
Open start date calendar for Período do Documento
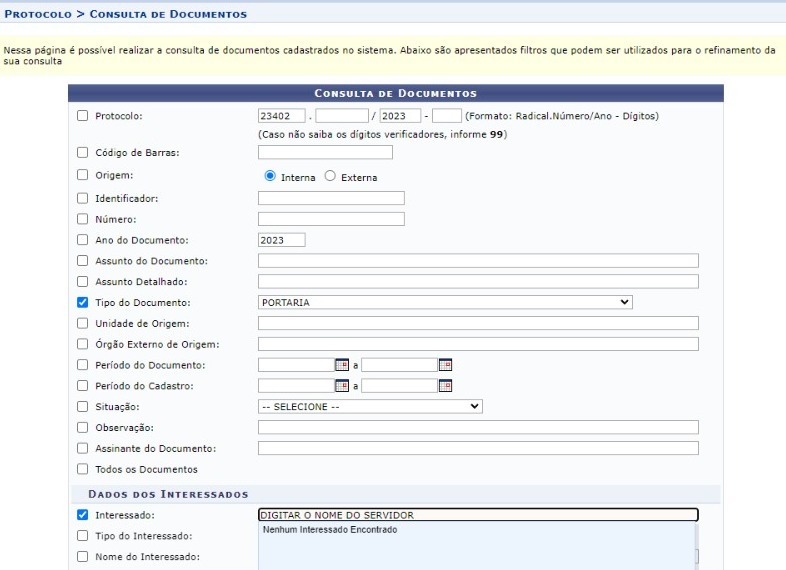pyautogui.click(x=342, y=365)
